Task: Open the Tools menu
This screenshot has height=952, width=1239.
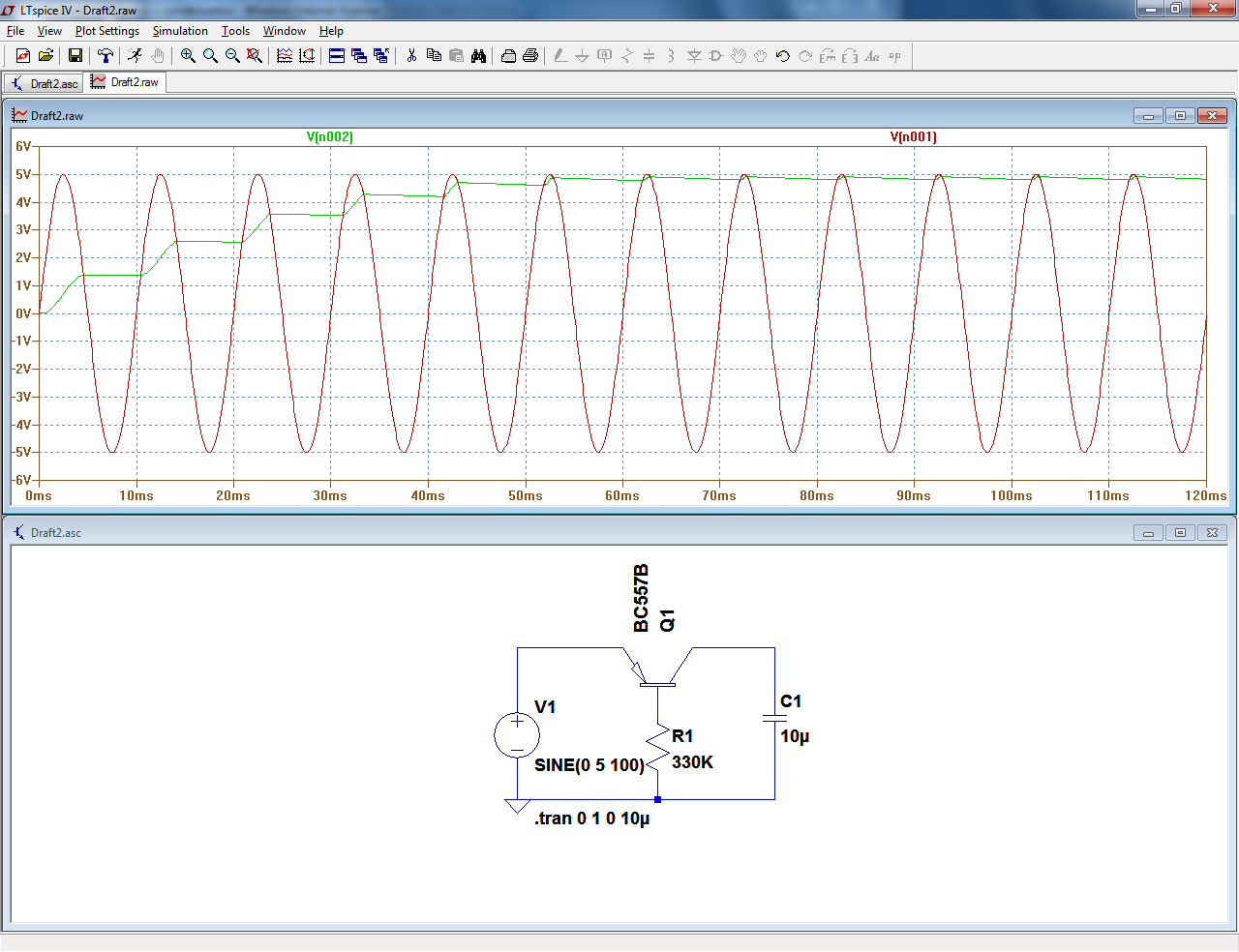Action: click(x=235, y=31)
